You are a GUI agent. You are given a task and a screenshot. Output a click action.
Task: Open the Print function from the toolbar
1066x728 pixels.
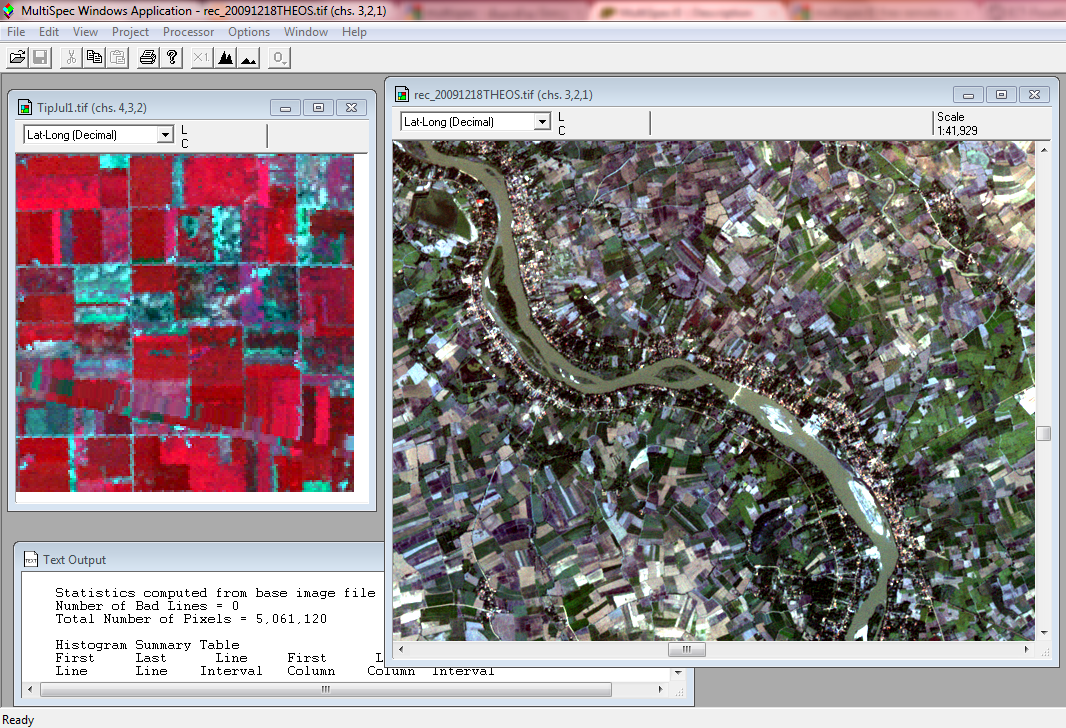click(146, 57)
